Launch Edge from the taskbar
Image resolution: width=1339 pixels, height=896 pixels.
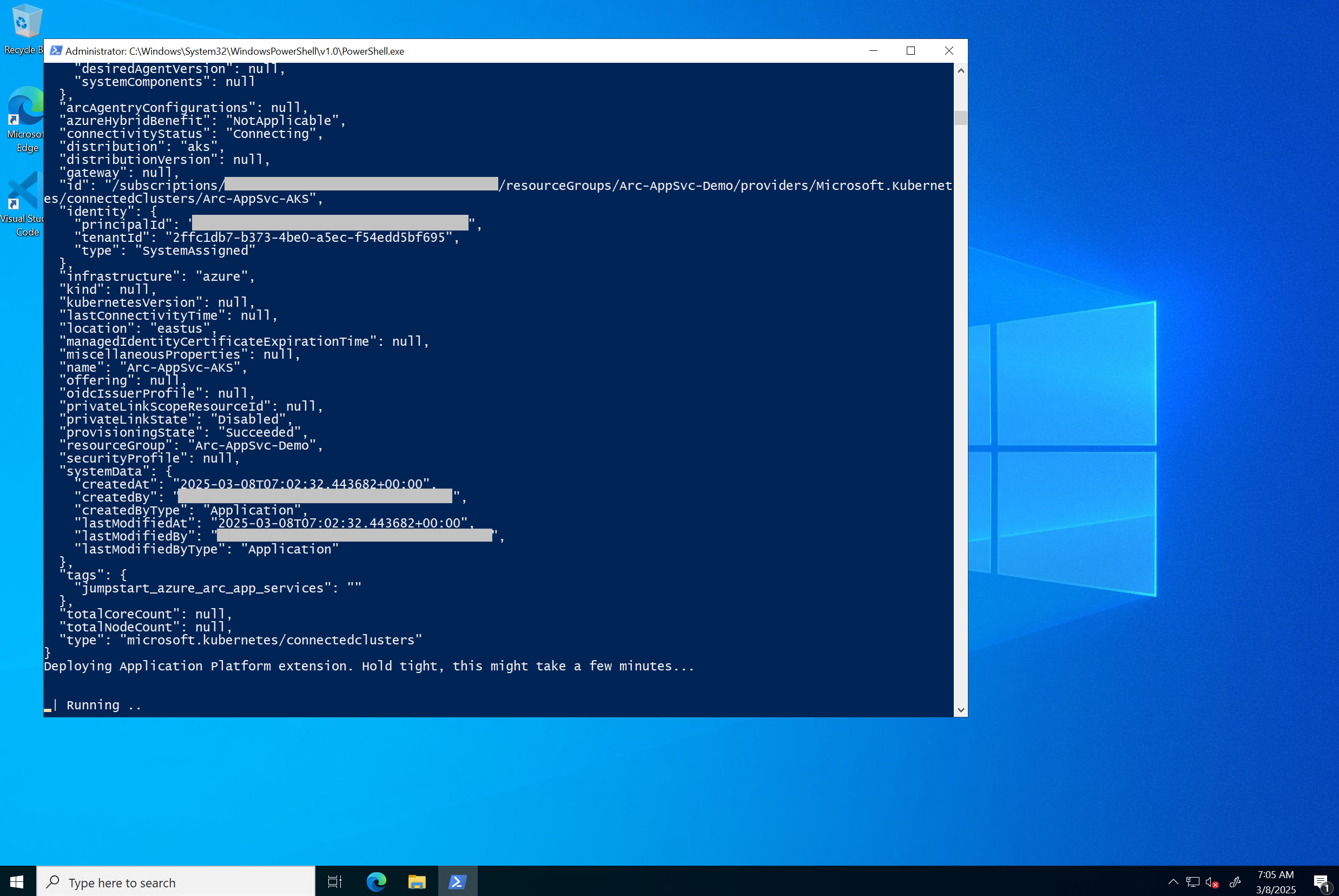pyautogui.click(x=377, y=882)
